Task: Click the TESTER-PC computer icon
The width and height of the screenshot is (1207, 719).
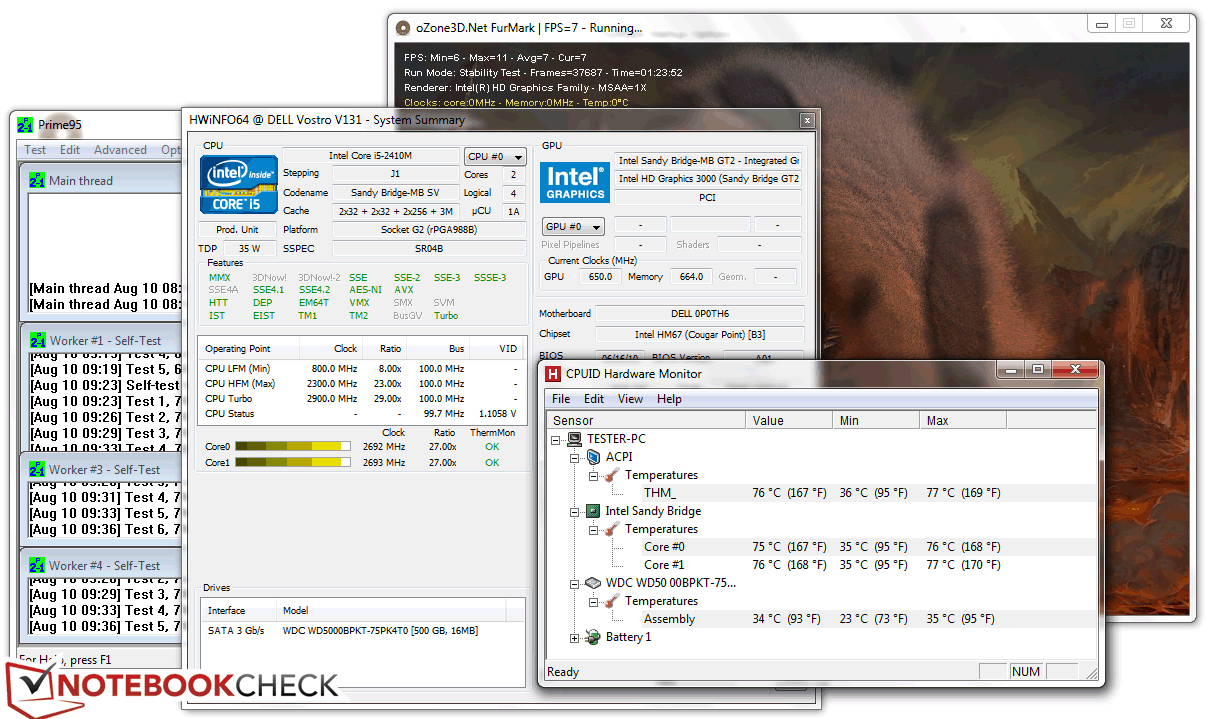Action: [x=575, y=439]
